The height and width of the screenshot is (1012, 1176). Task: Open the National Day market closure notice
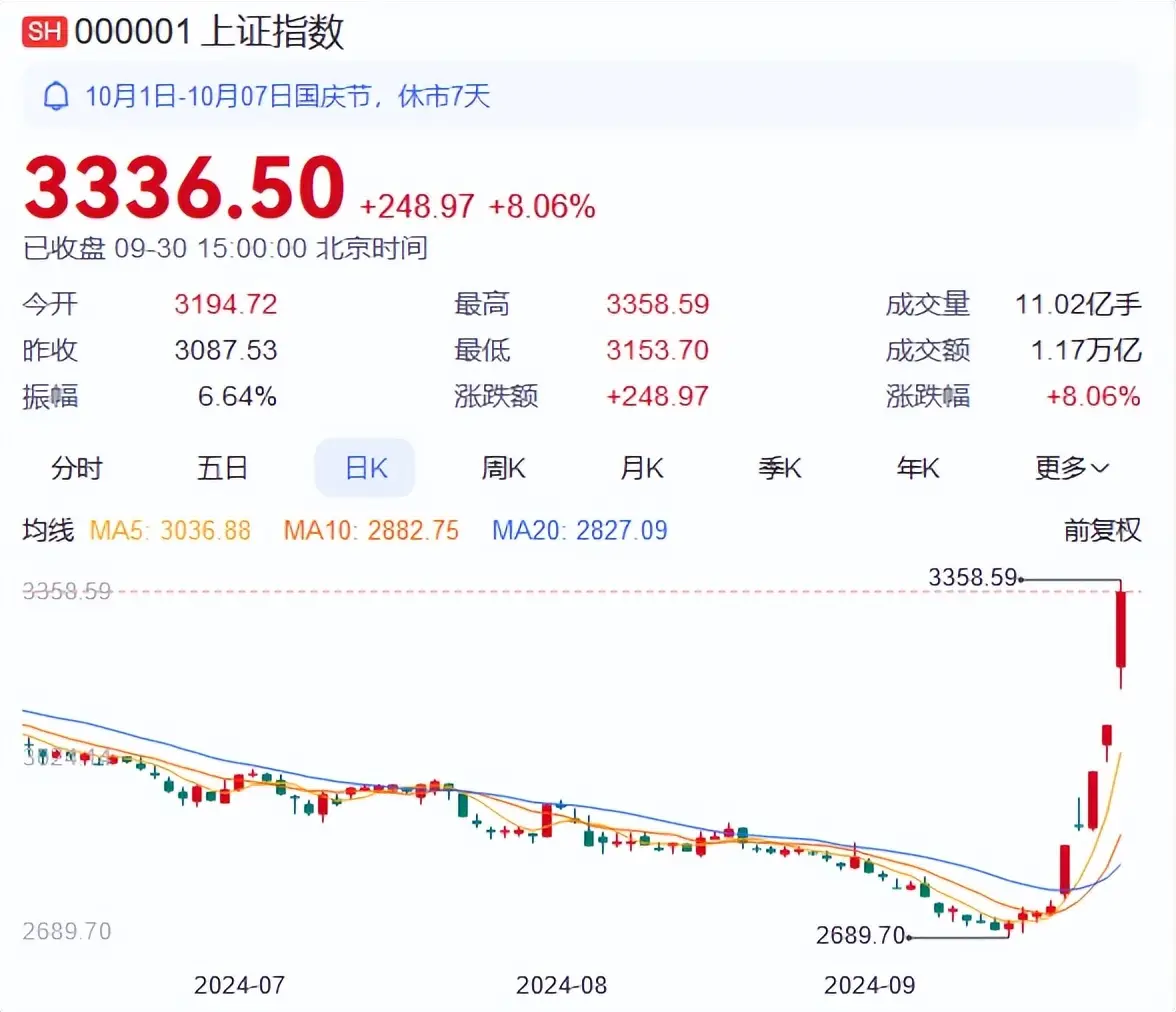click(x=288, y=96)
